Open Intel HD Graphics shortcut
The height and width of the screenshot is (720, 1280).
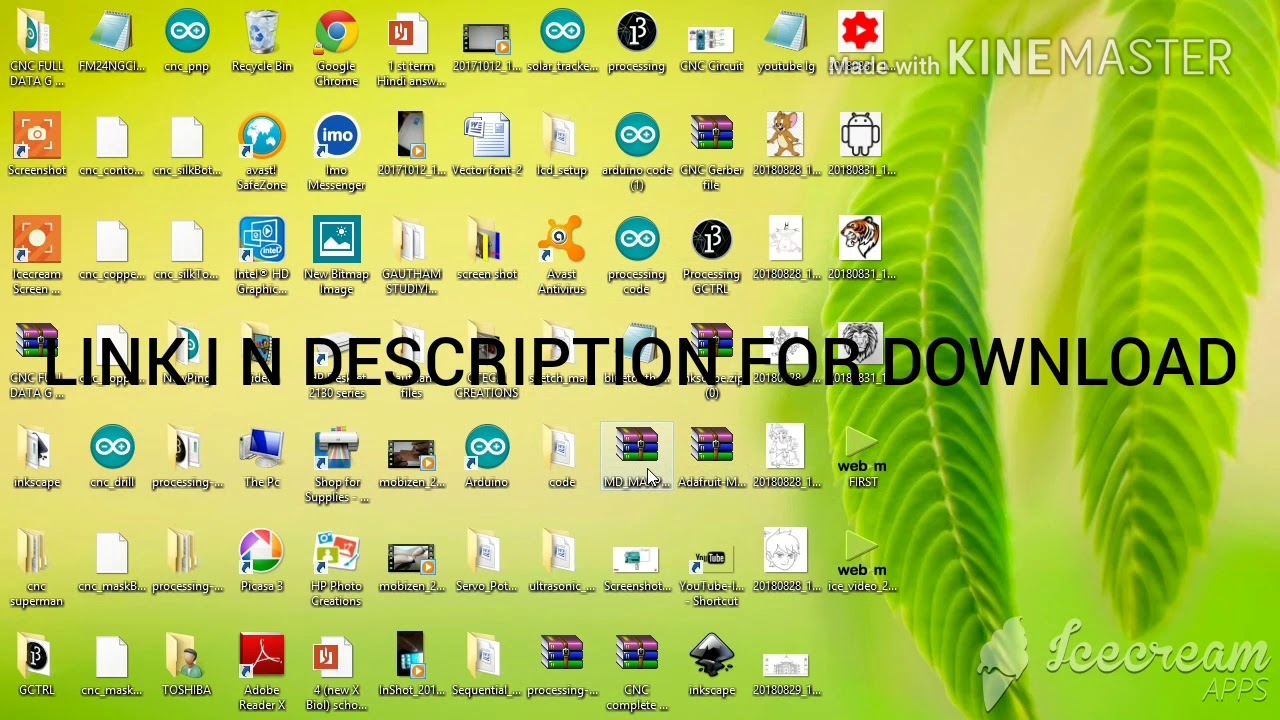[262, 257]
